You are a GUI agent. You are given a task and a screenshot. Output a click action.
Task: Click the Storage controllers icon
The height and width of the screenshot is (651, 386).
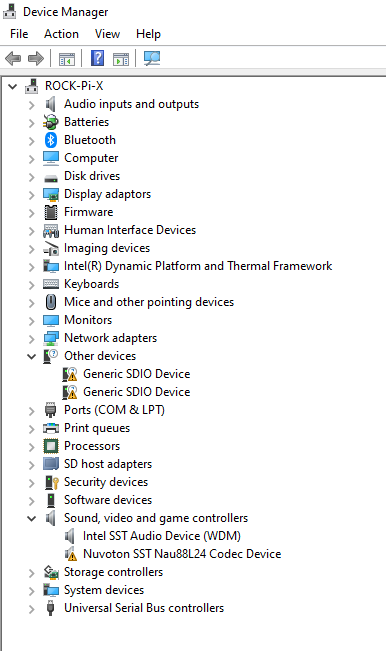pos(51,572)
